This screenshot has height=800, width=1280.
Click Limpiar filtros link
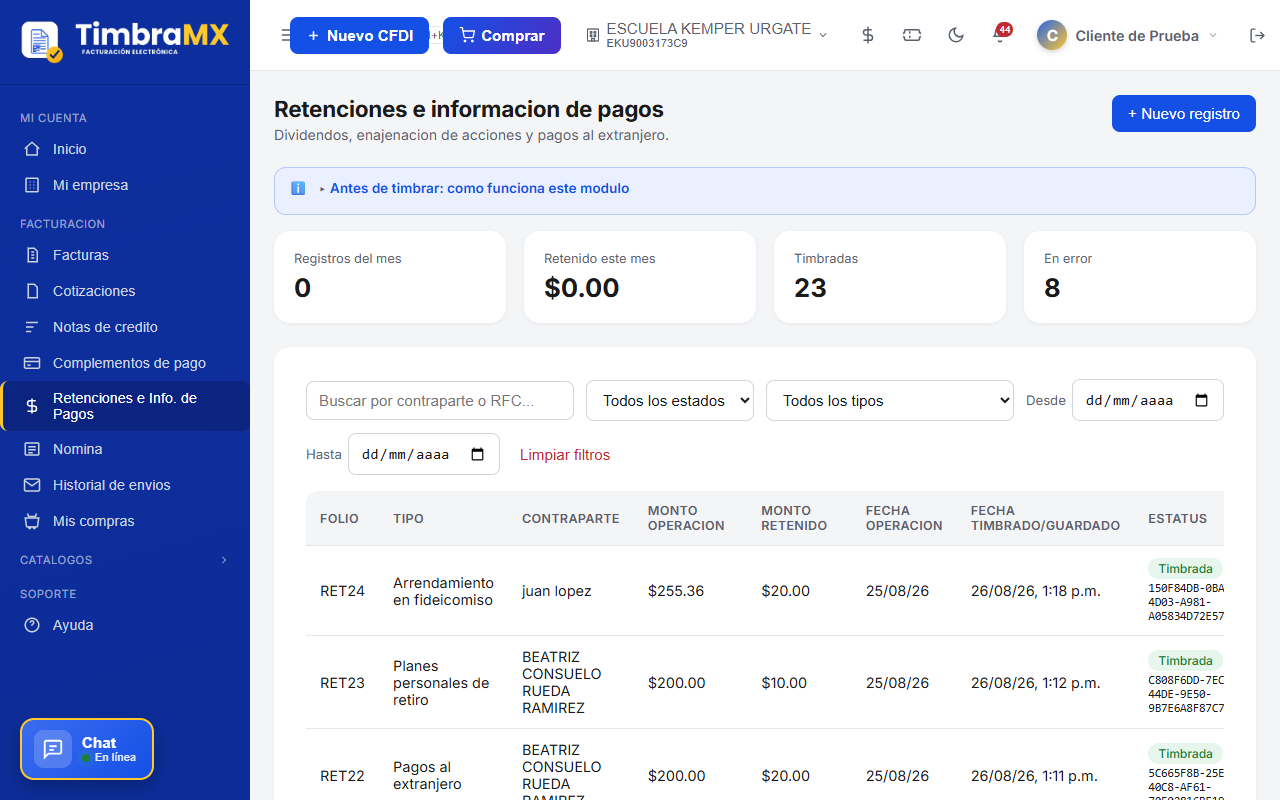565,455
